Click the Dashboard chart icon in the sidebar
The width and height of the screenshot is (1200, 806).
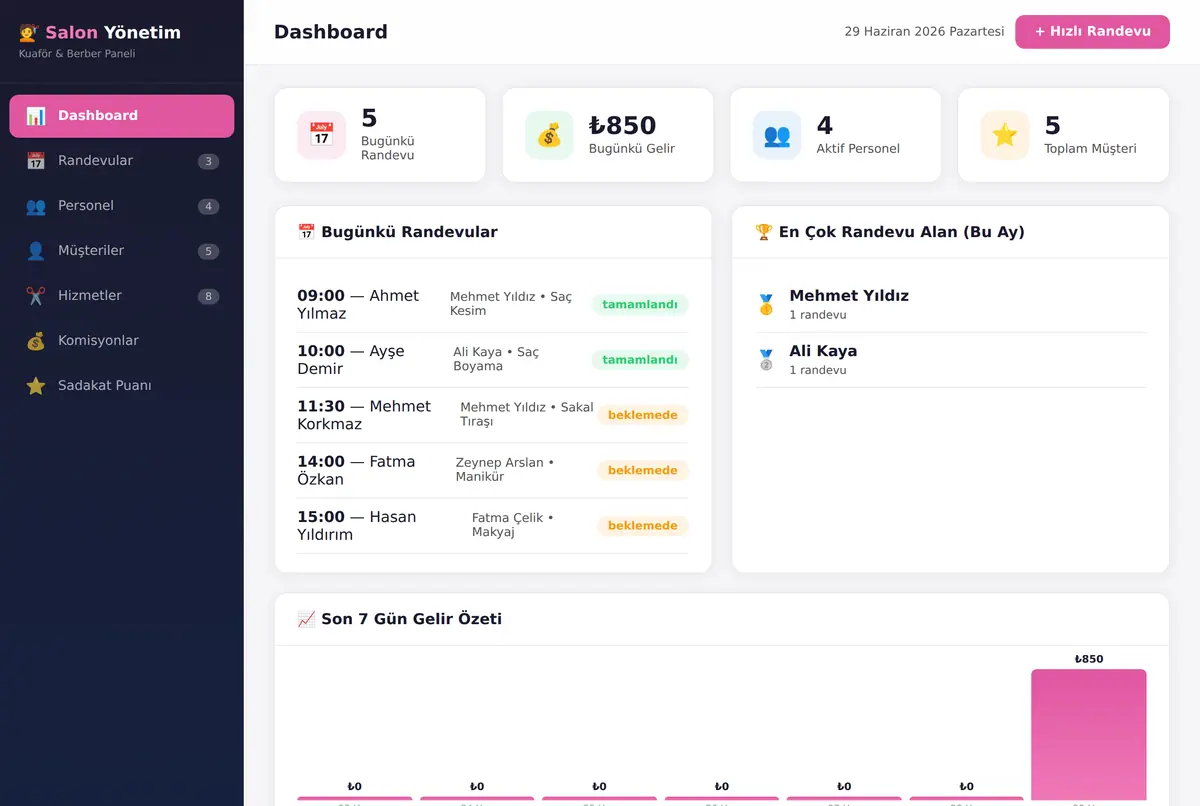tap(36, 116)
